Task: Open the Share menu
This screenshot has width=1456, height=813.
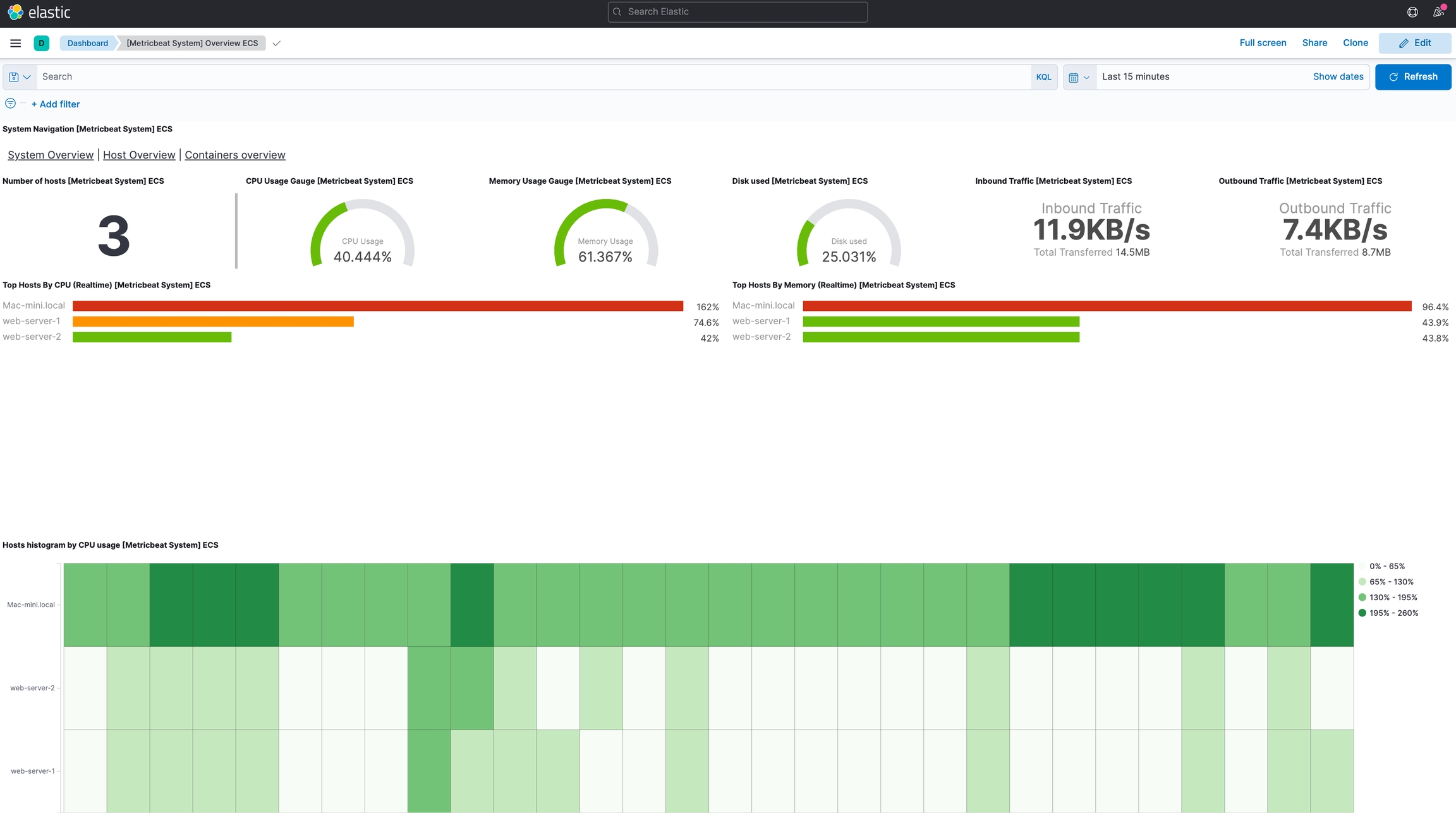Action: tap(1314, 43)
